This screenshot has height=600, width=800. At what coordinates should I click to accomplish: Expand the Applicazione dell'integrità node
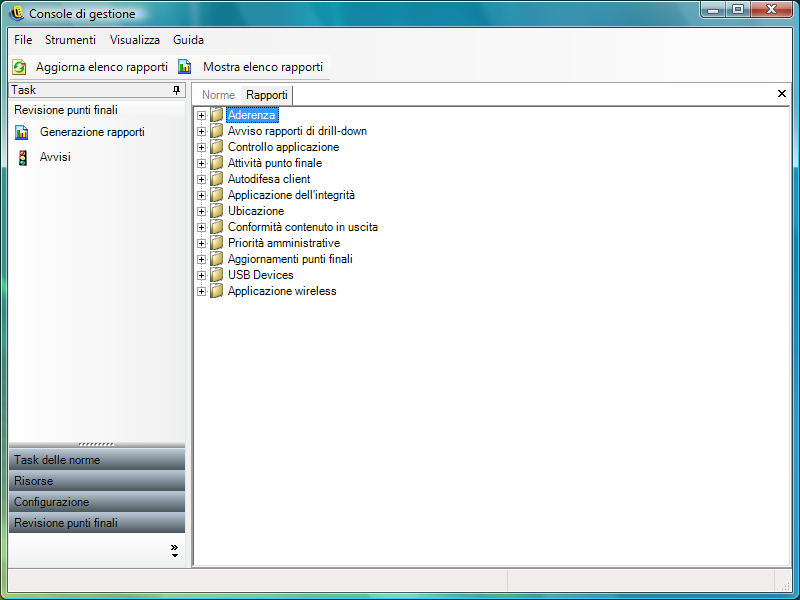(x=202, y=195)
